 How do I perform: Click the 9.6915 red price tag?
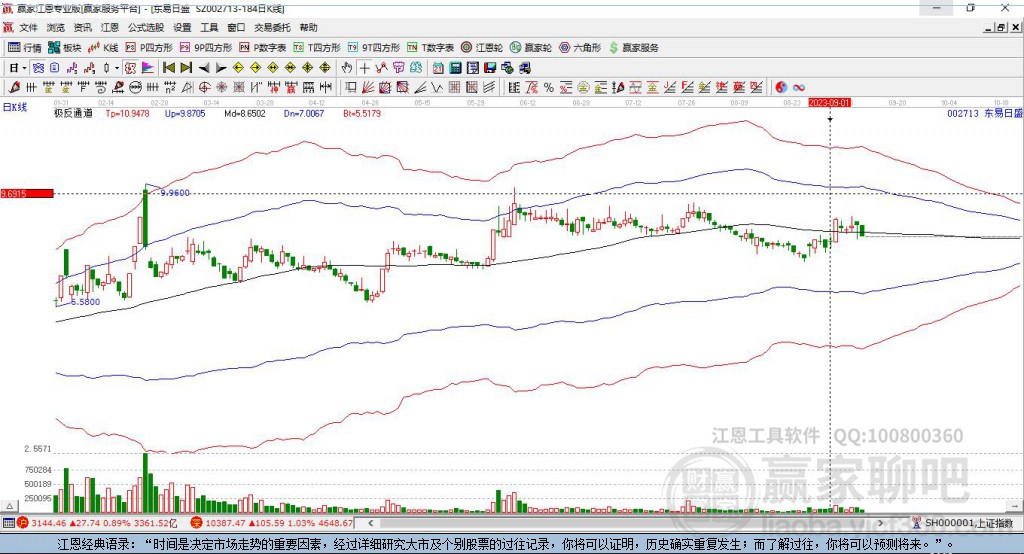pyautogui.click(x=27, y=193)
